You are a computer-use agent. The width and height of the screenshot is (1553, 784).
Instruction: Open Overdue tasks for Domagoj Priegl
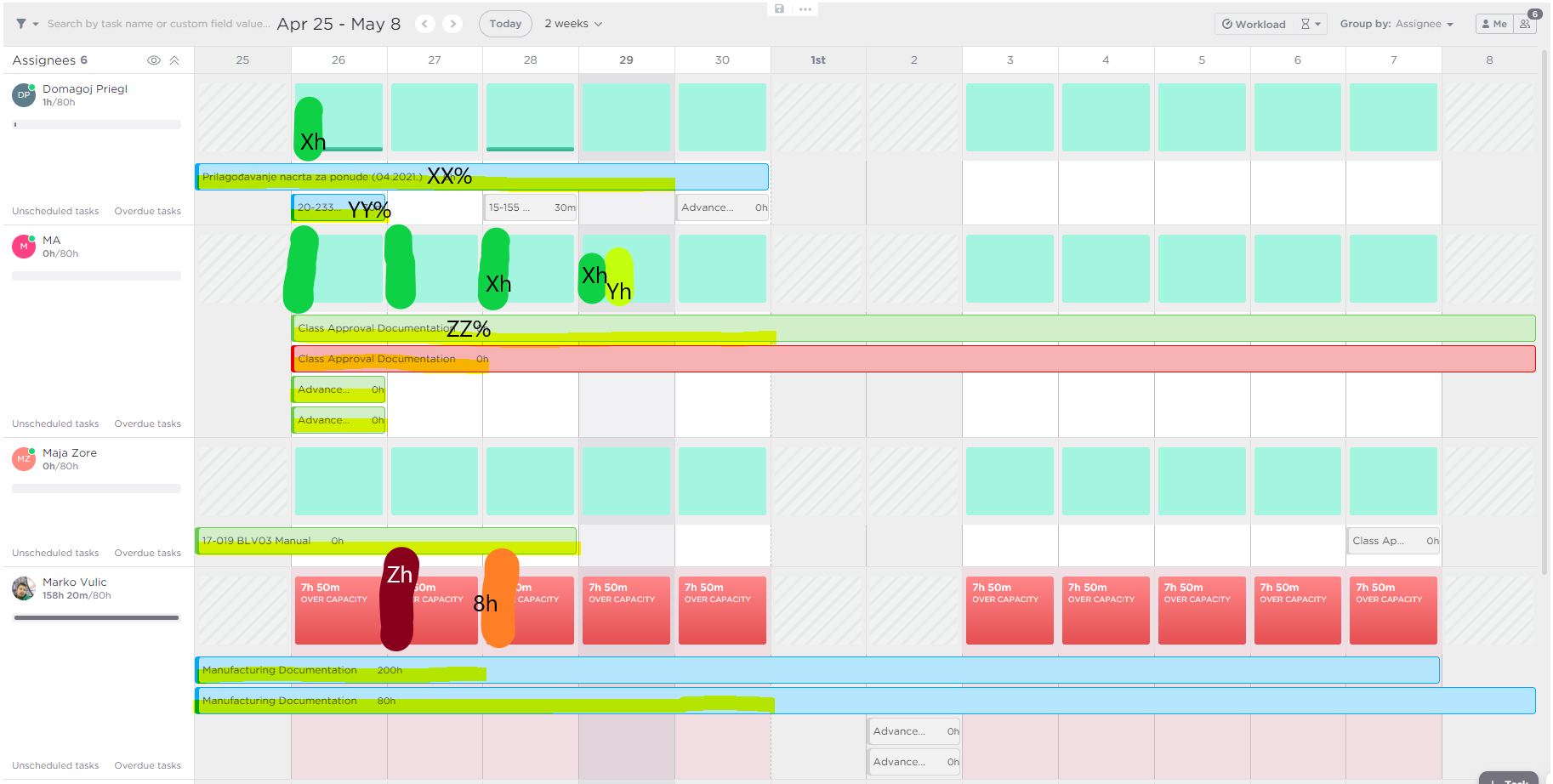point(147,211)
